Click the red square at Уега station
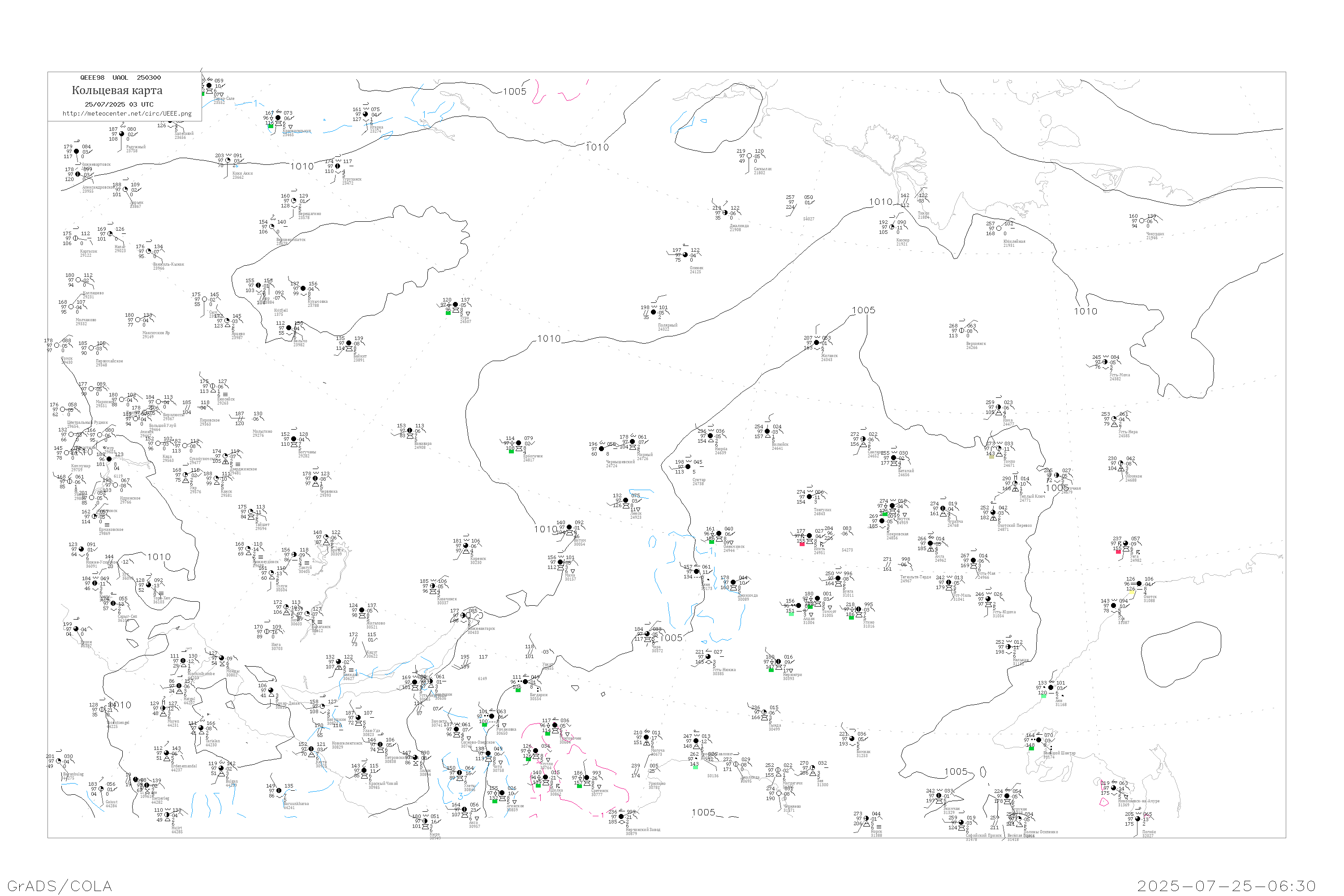The width and height of the screenshot is (1344, 896). pos(1118,551)
